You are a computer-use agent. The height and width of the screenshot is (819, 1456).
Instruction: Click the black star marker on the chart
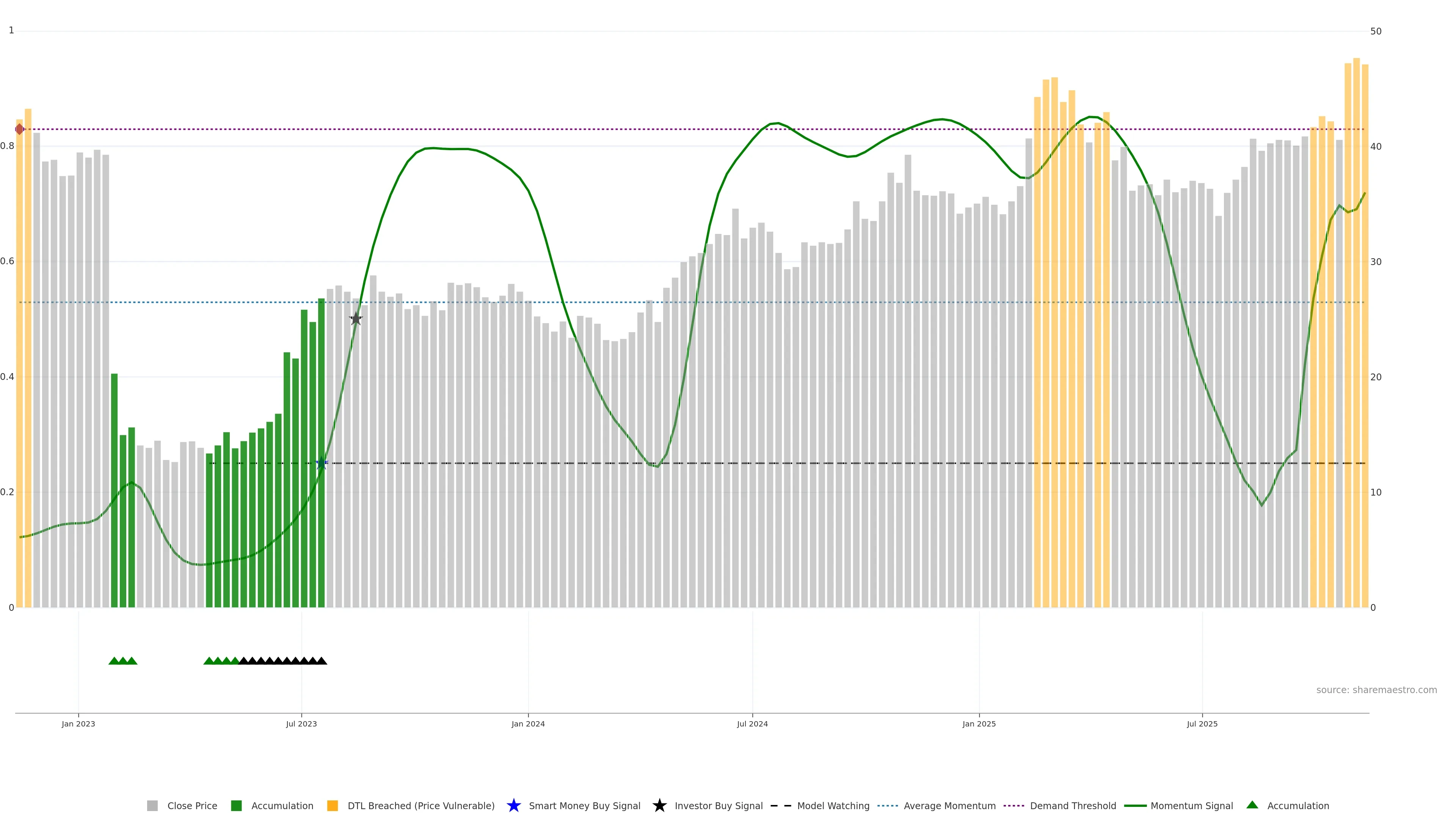[x=356, y=319]
